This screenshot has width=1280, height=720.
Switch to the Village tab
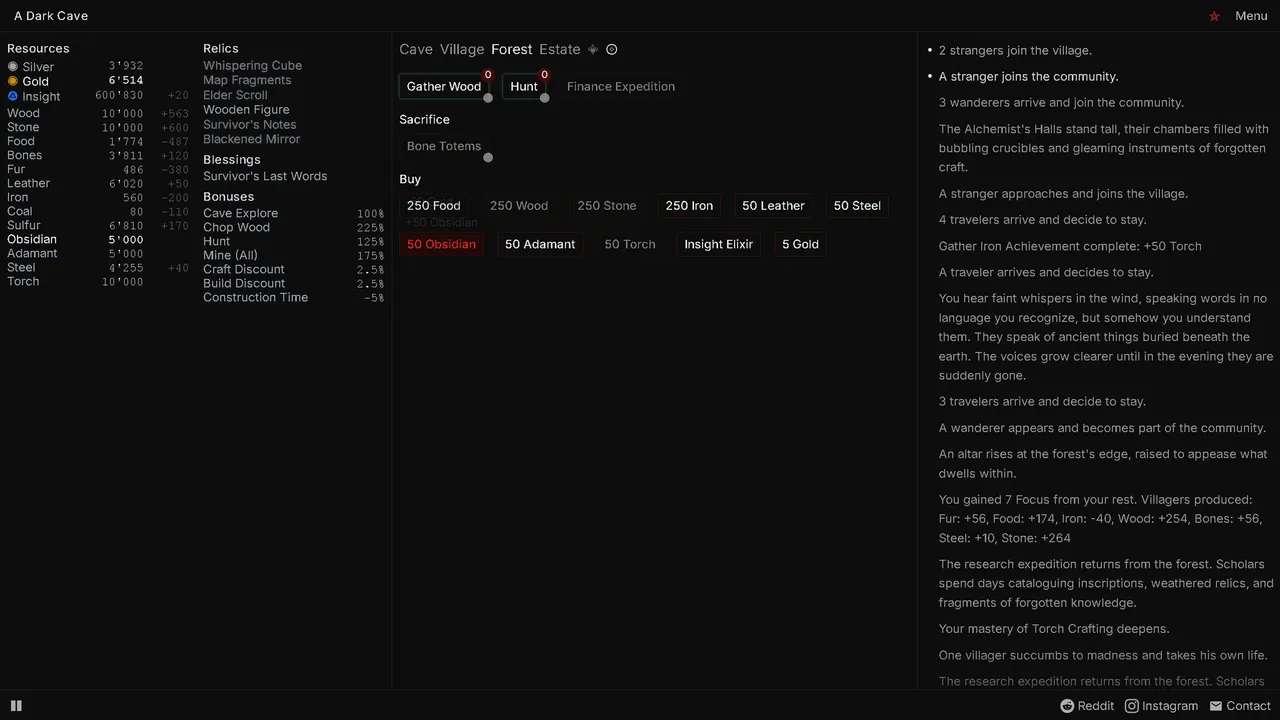[462, 49]
